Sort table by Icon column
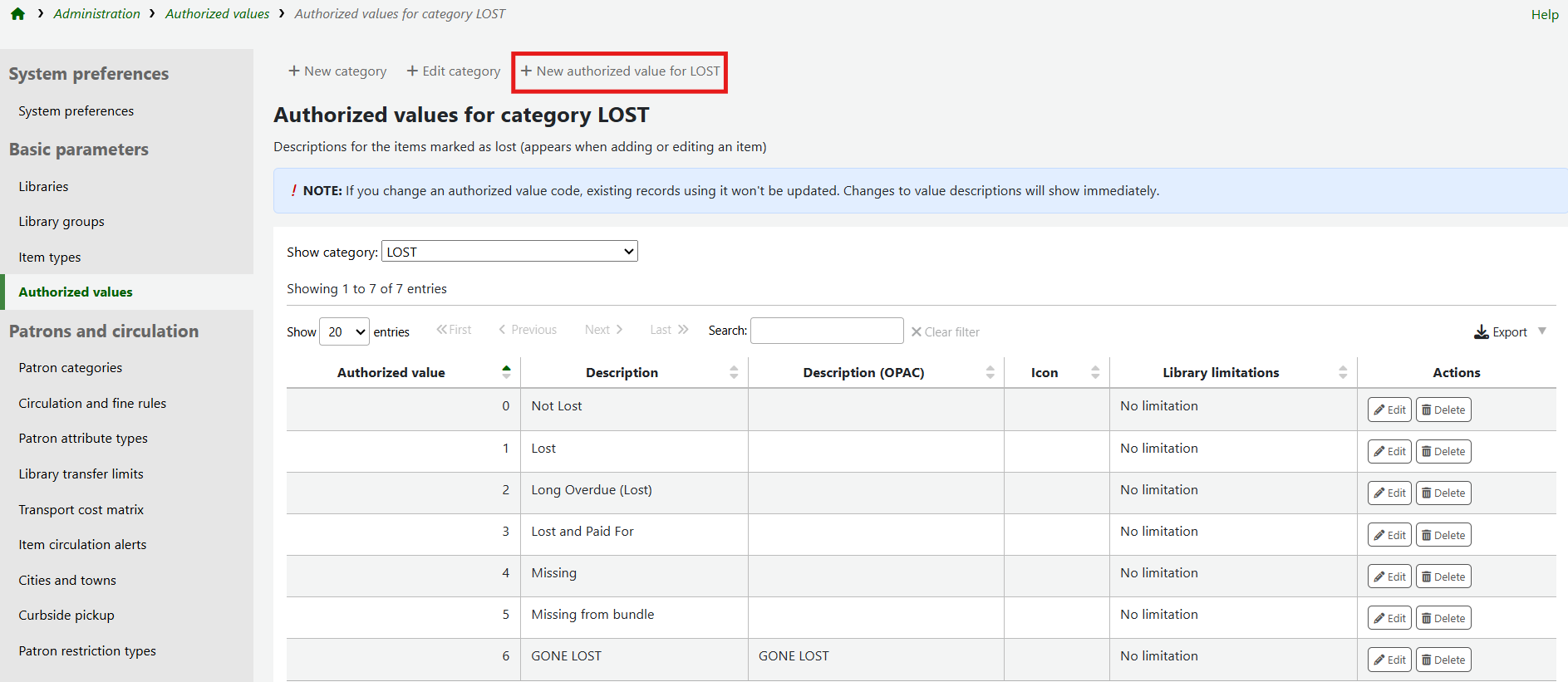Image resolution: width=1568 pixels, height=682 pixels. tap(1095, 372)
